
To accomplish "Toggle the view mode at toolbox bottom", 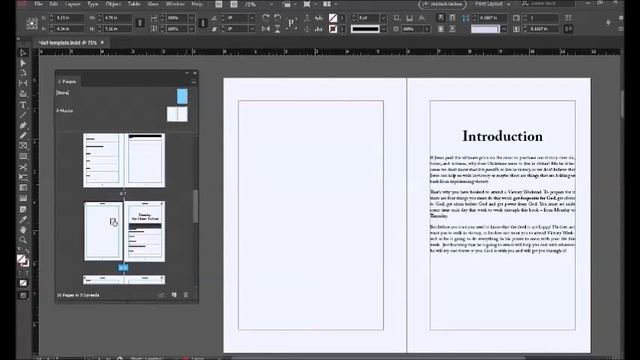I will tap(23, 295).
